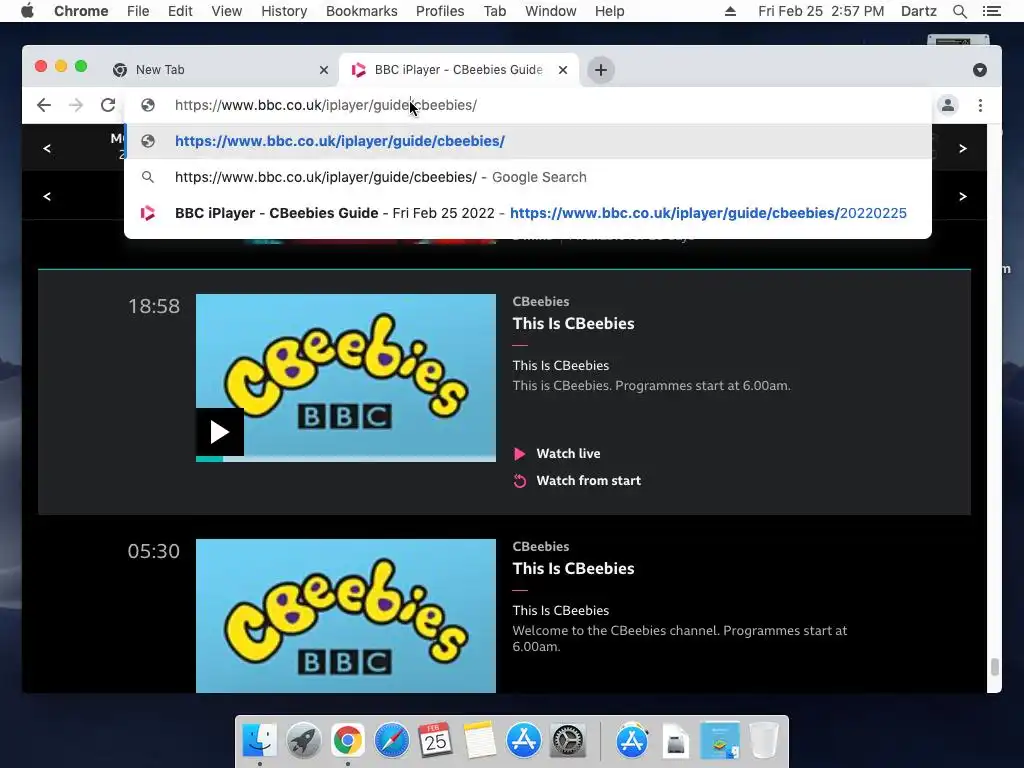Viewport: 1024px width, 768px height.
Task: Move to next channel with lower right arrow
Action: (963, 196)
